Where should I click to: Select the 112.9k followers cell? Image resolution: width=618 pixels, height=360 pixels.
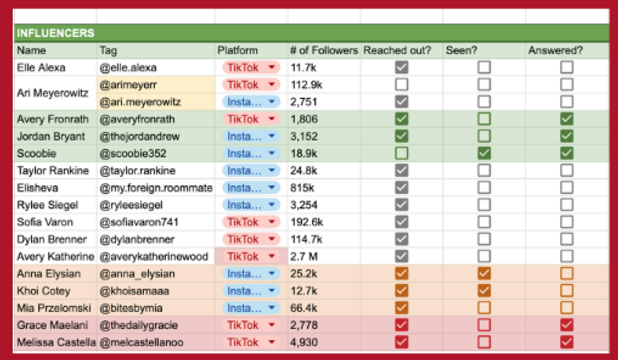[324, 84]
